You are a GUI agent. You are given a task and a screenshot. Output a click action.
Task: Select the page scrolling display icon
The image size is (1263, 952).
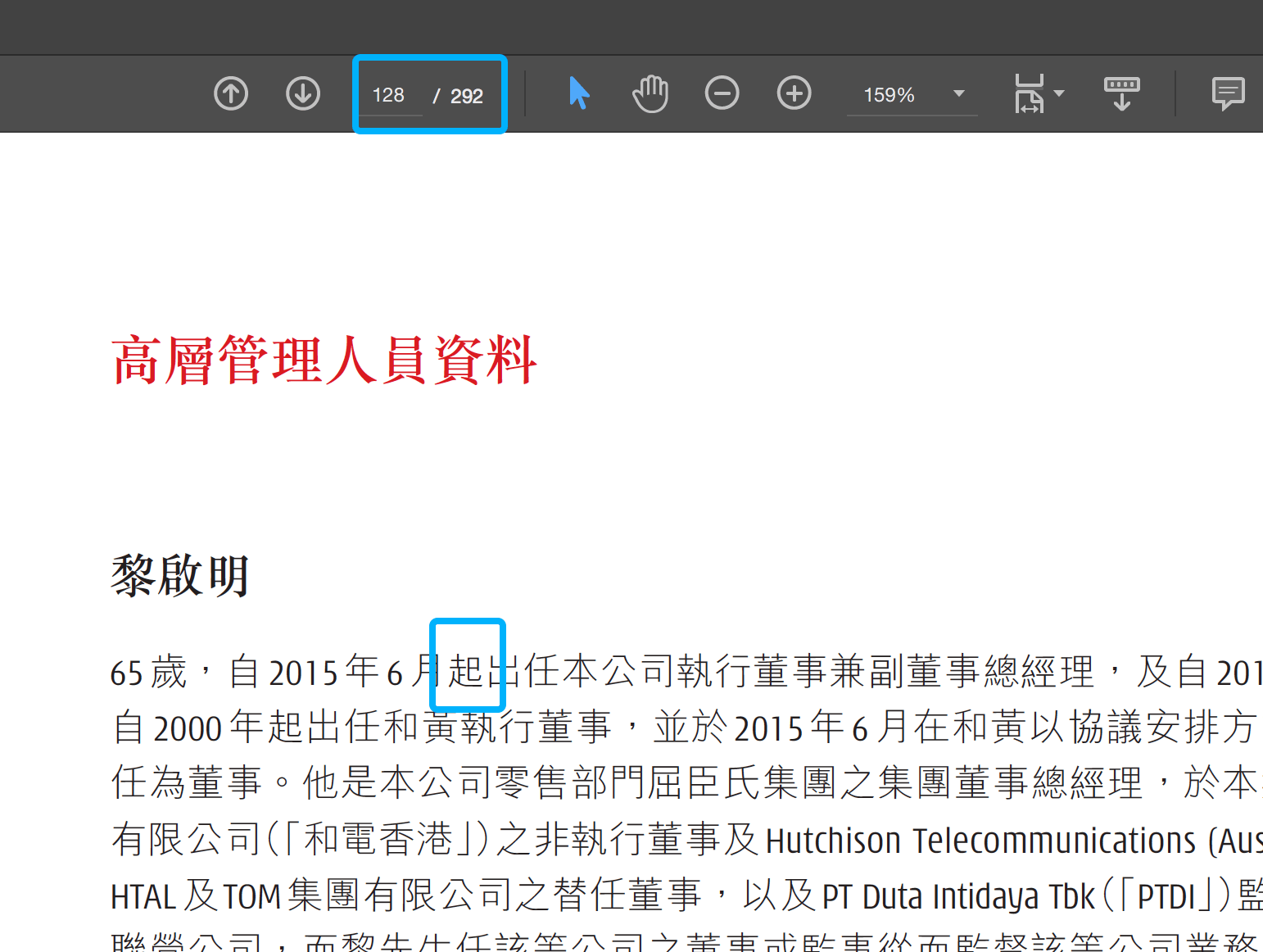pyautogui.click(x=1121, y=93)
